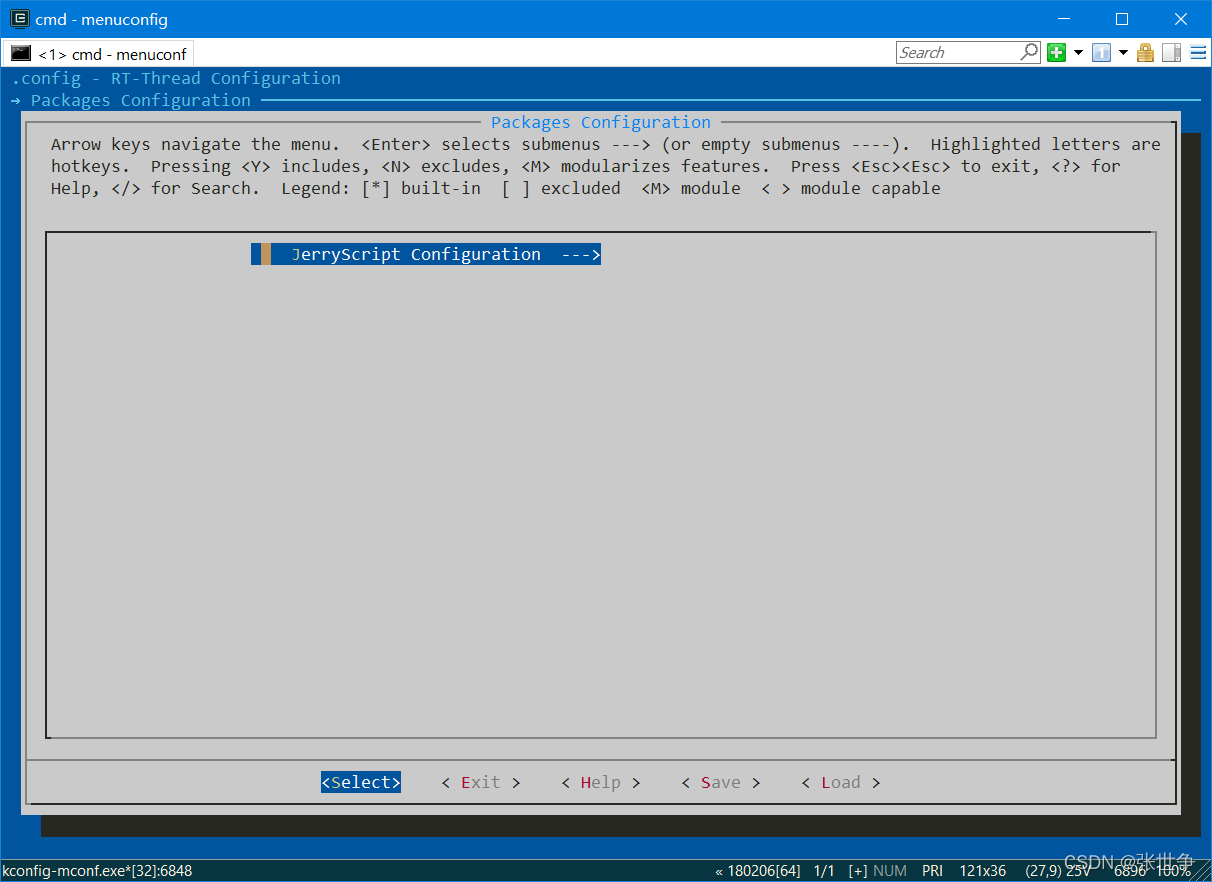The image size is (1212, 882).
Task: Click the < Exit > button
Action: (x=481, y=783)
